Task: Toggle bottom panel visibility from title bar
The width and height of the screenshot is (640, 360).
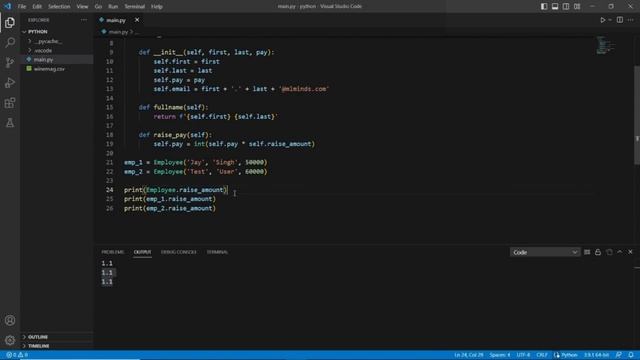Action: (x=555, y=7)
